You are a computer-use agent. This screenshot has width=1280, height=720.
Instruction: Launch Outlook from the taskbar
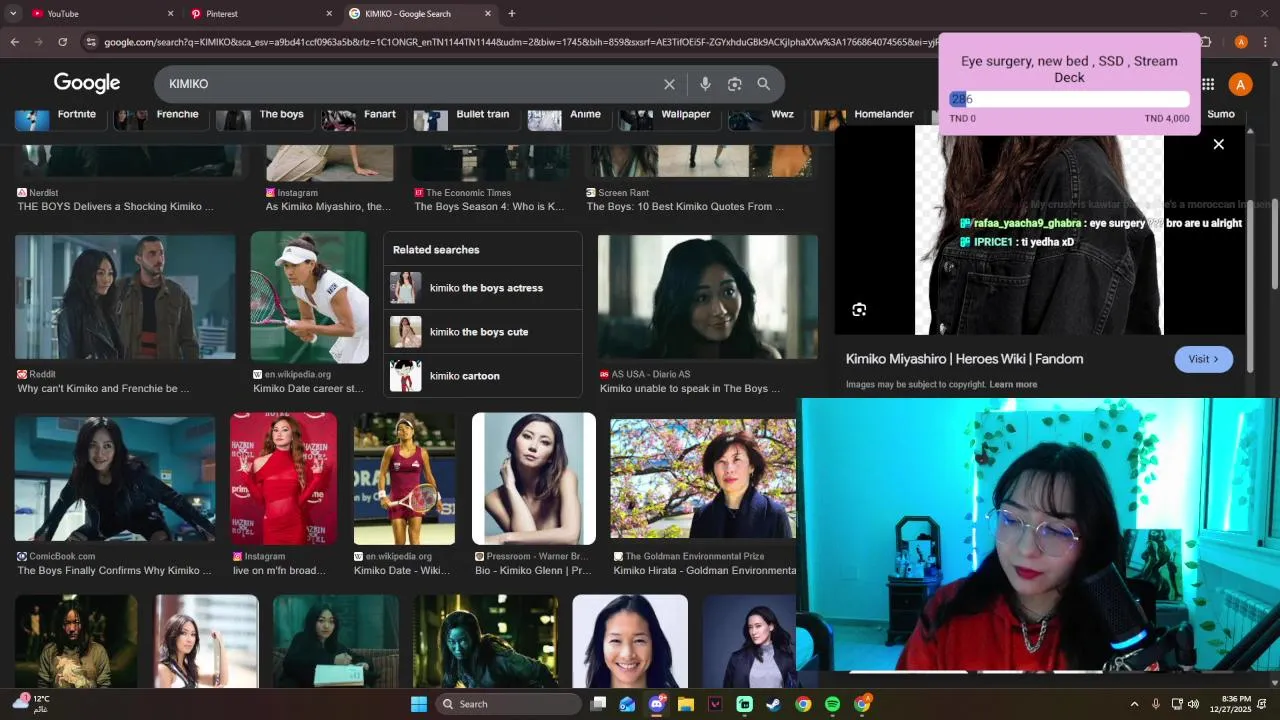[x=627, y=704]
